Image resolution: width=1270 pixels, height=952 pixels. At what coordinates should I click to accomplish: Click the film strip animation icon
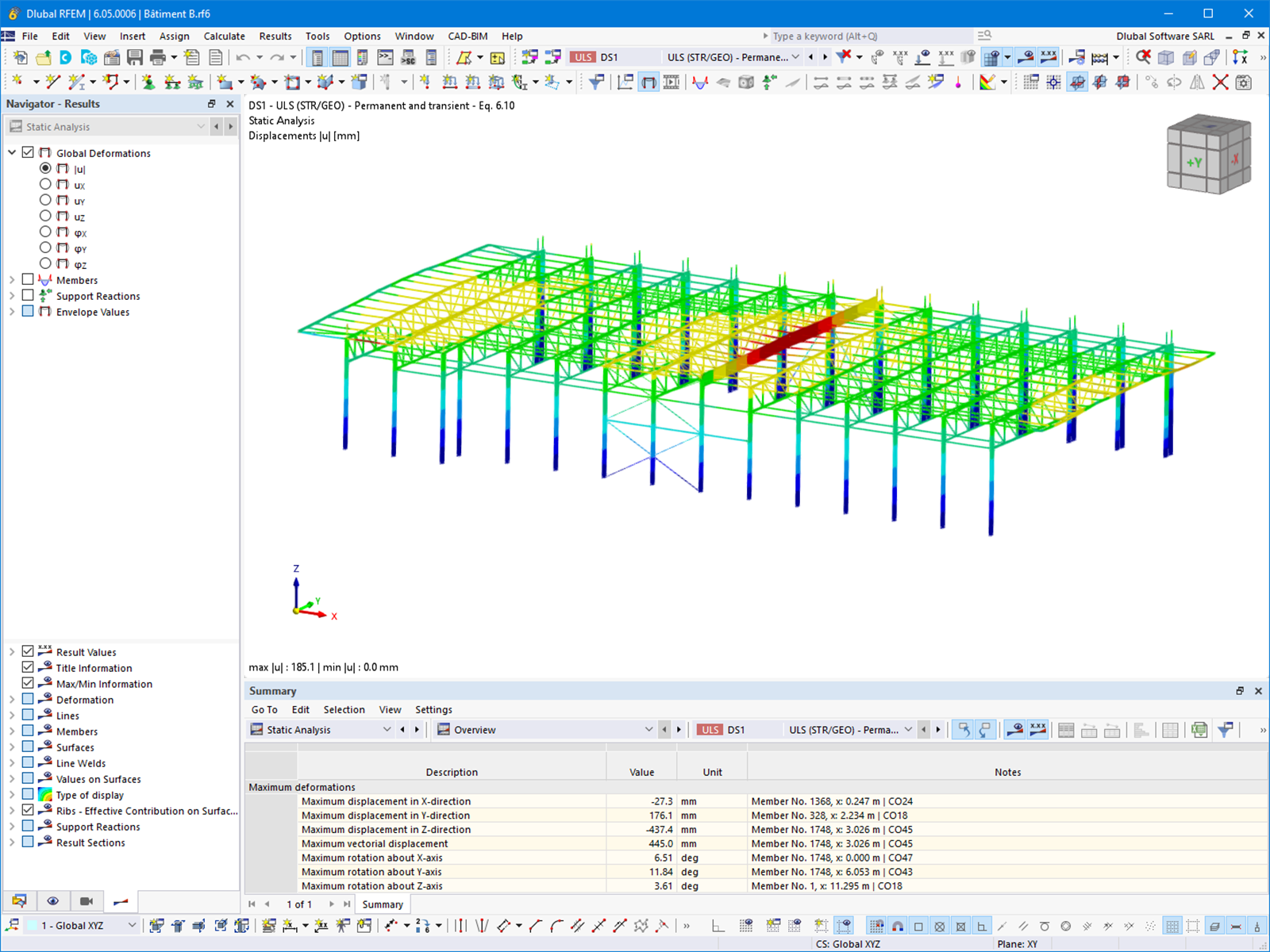point(672,82)
